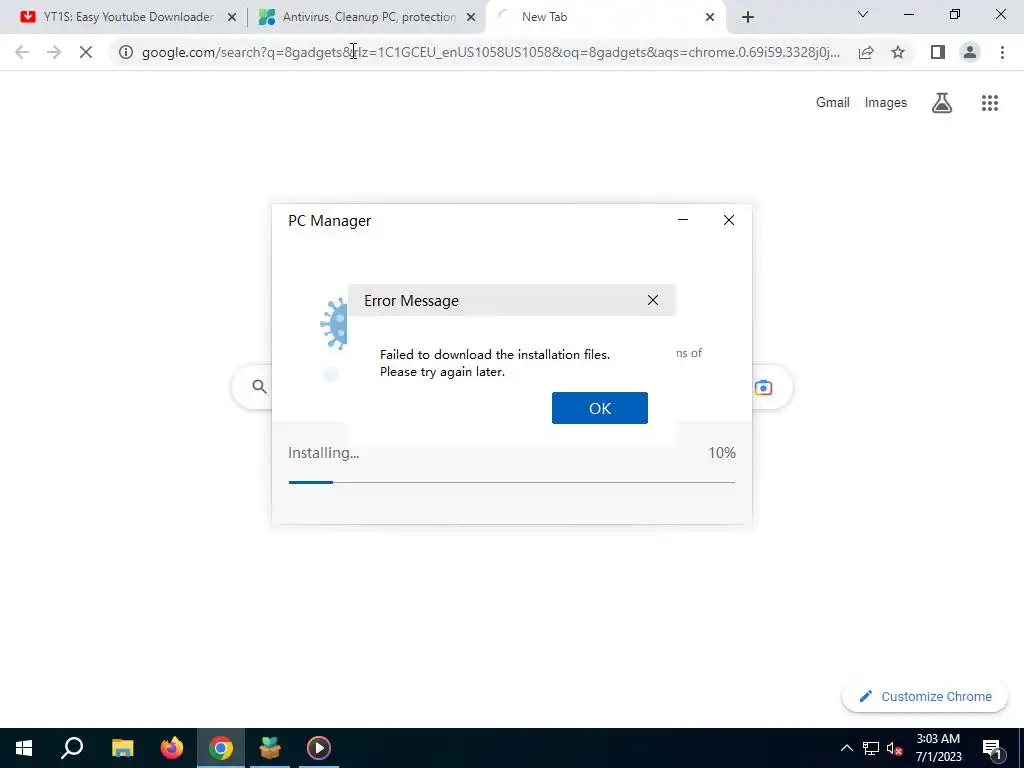Image resolution: width=1024 pixels, height=768 pixels.
Task: Close the New Tab tab
Action: click(710, 17)
